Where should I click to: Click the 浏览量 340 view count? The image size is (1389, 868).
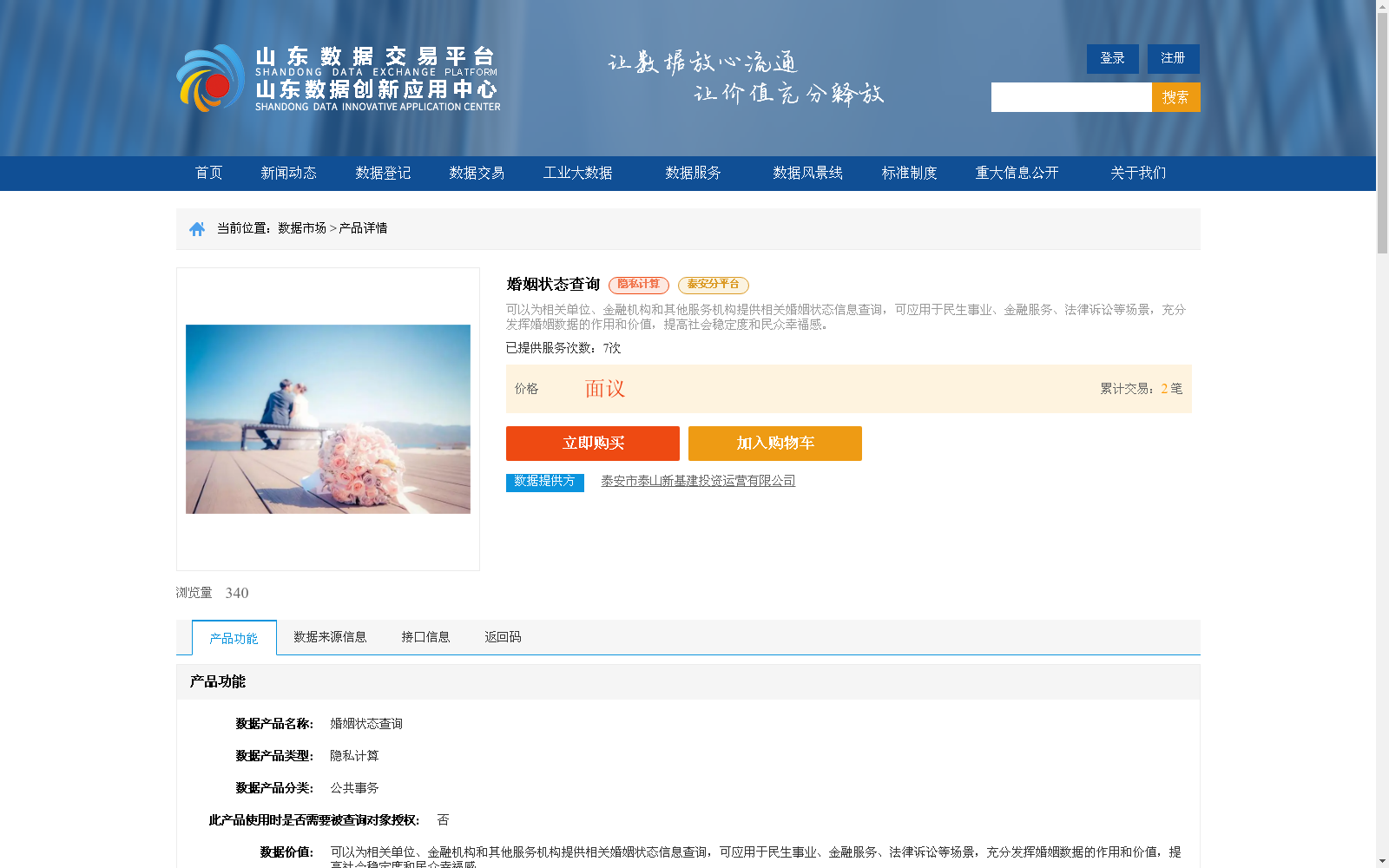click(x=213, y=593)
